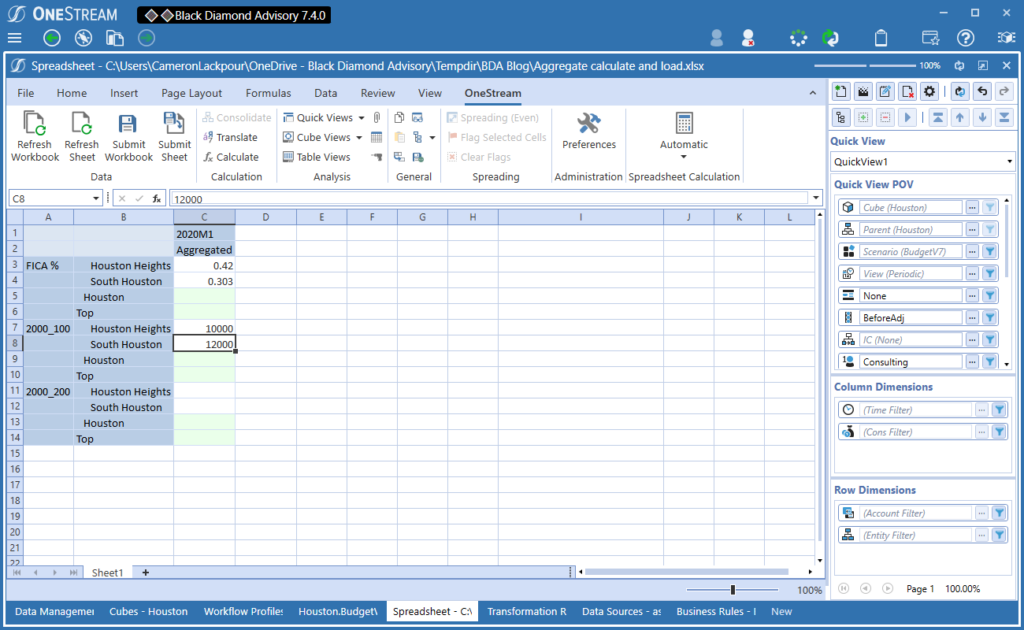The width and height of the screenshot is (1024, 630).
Task: Create a new Quick View with the new icon
Action: pyautogui.click(x=840, y=92)
